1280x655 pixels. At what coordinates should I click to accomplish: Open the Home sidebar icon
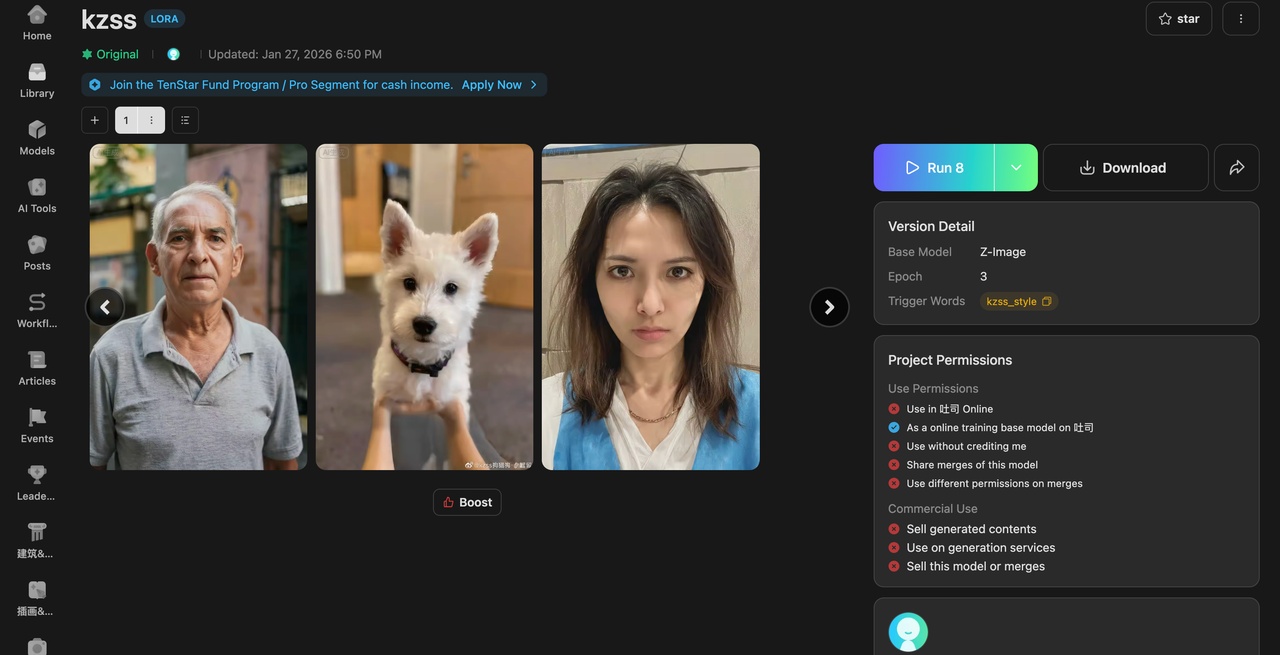point(37,22)
